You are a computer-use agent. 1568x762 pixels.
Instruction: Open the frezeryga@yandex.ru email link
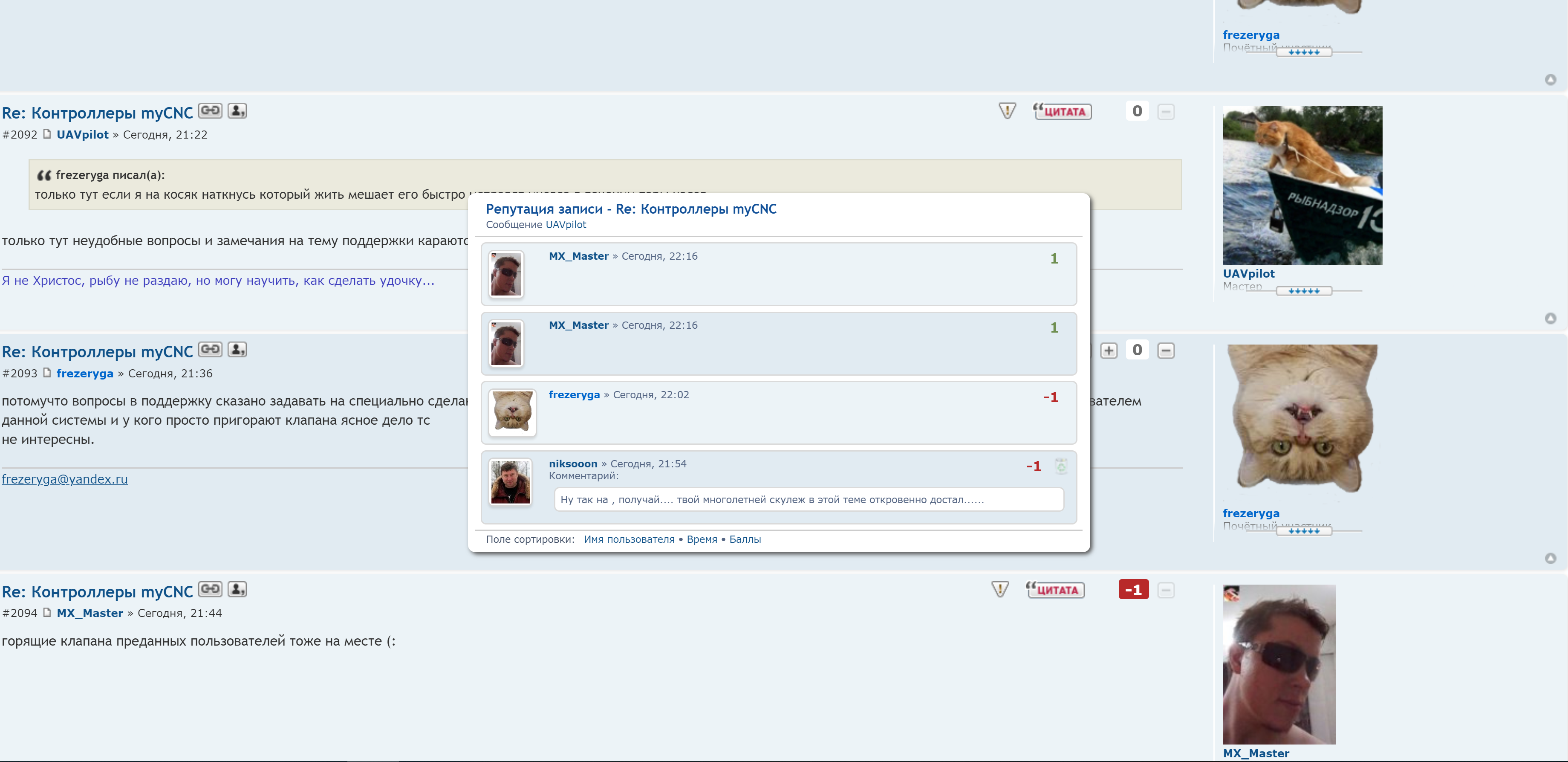(64, 479)
